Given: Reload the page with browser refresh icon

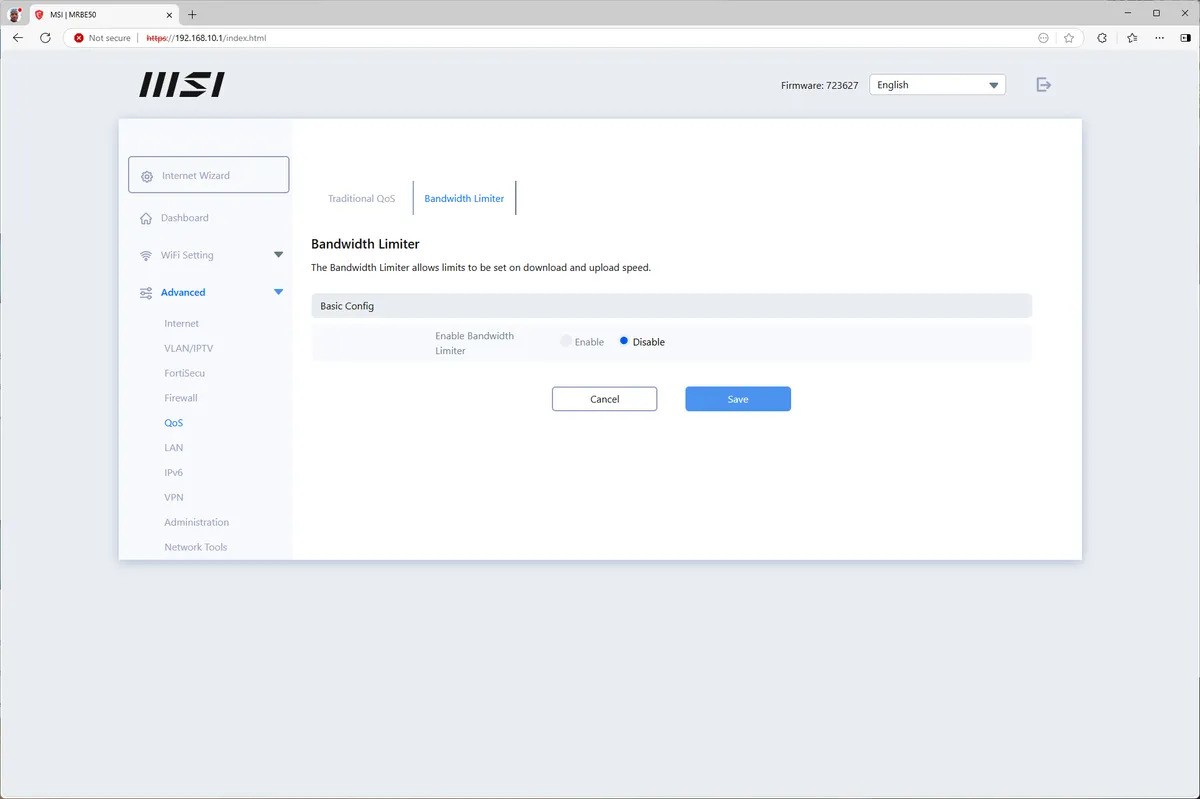Looking at the screenshot, I should [45, 38].
